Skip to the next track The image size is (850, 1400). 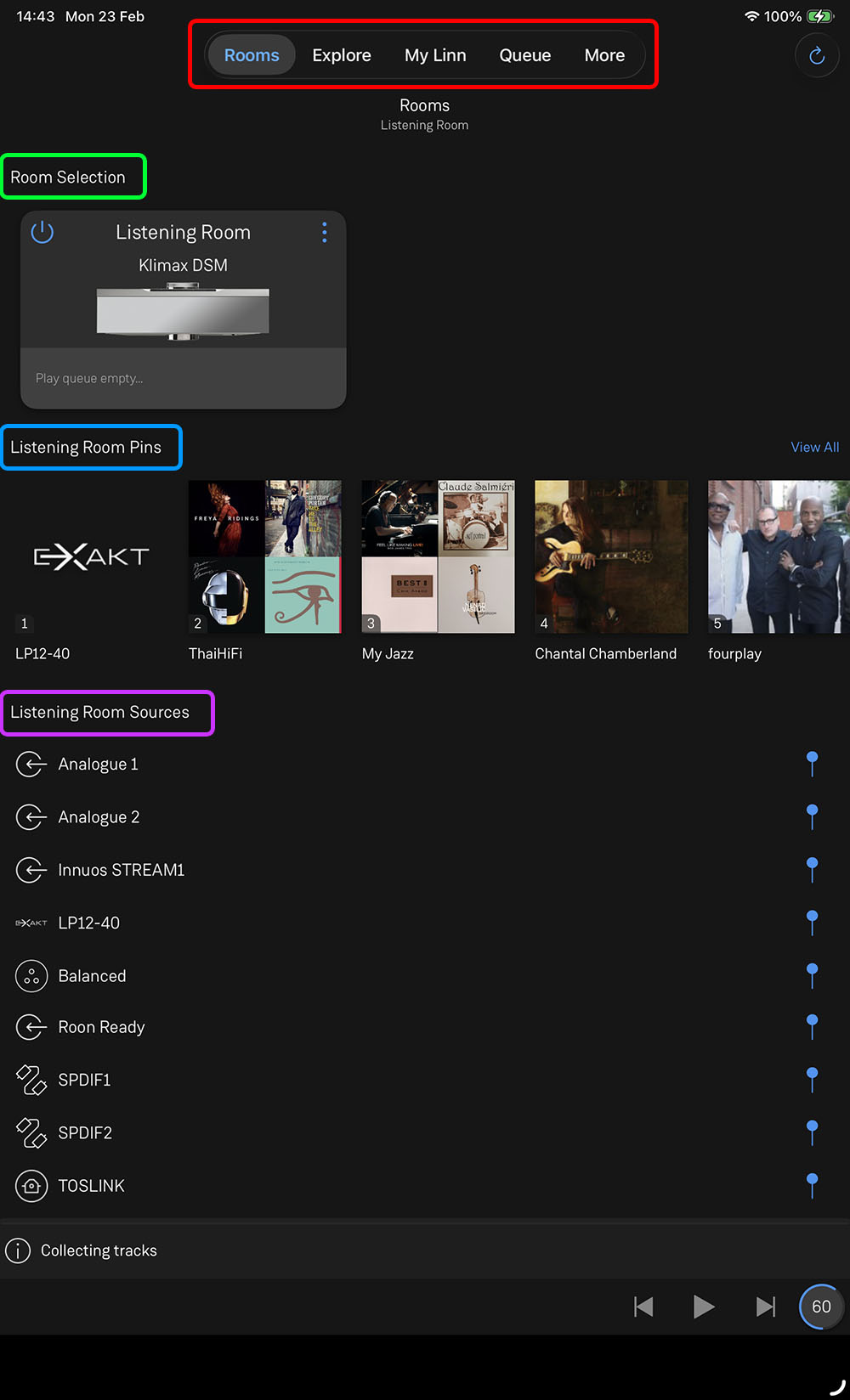[x=765, y=1307]
